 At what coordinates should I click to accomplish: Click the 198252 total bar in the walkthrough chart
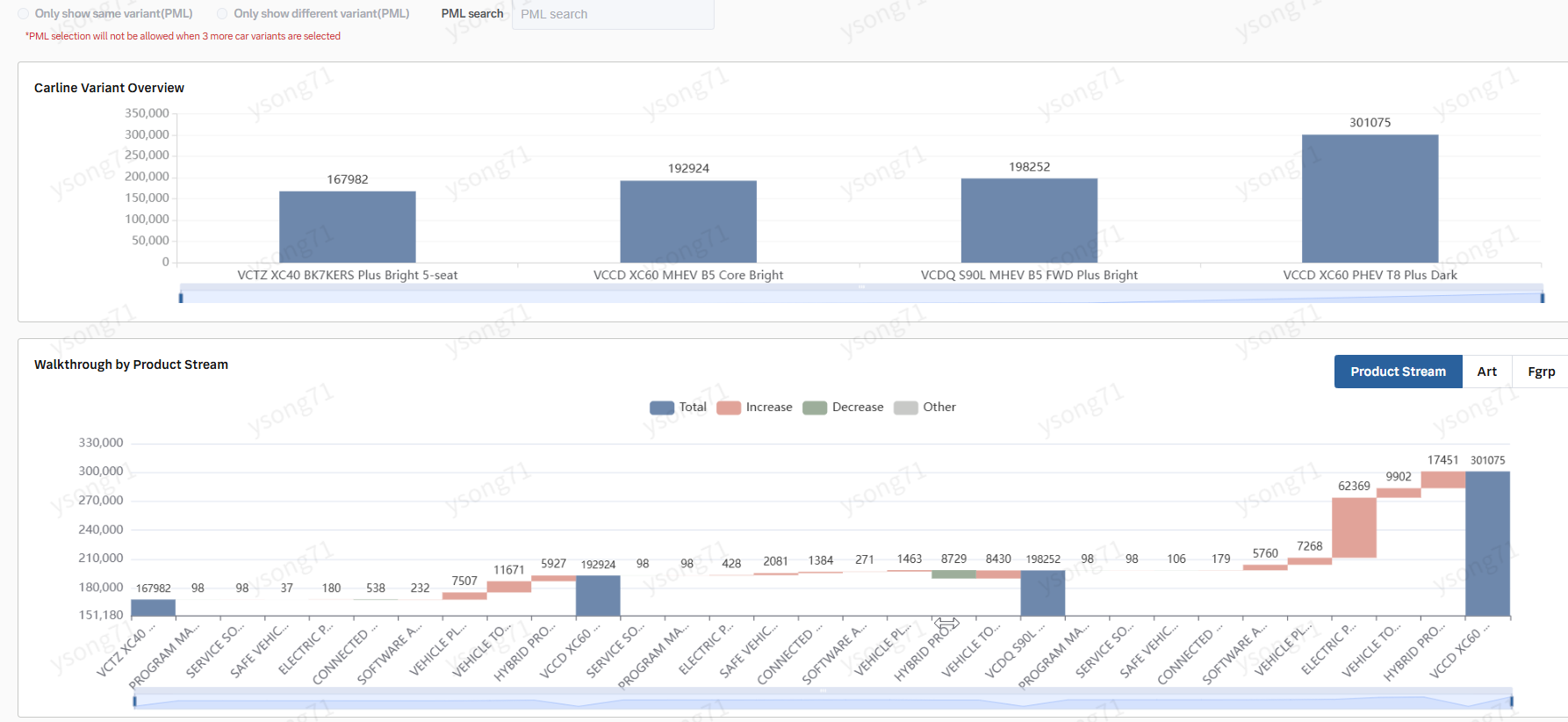tap(1043, 593)
